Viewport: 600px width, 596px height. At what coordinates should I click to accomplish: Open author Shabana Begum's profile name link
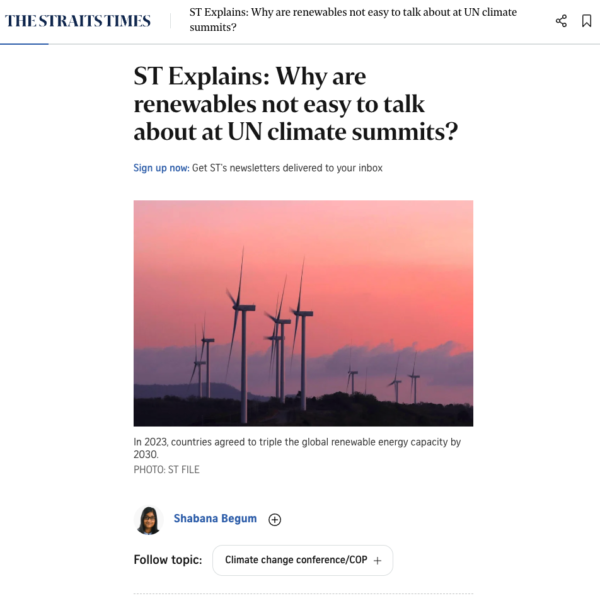coord(215,519)
